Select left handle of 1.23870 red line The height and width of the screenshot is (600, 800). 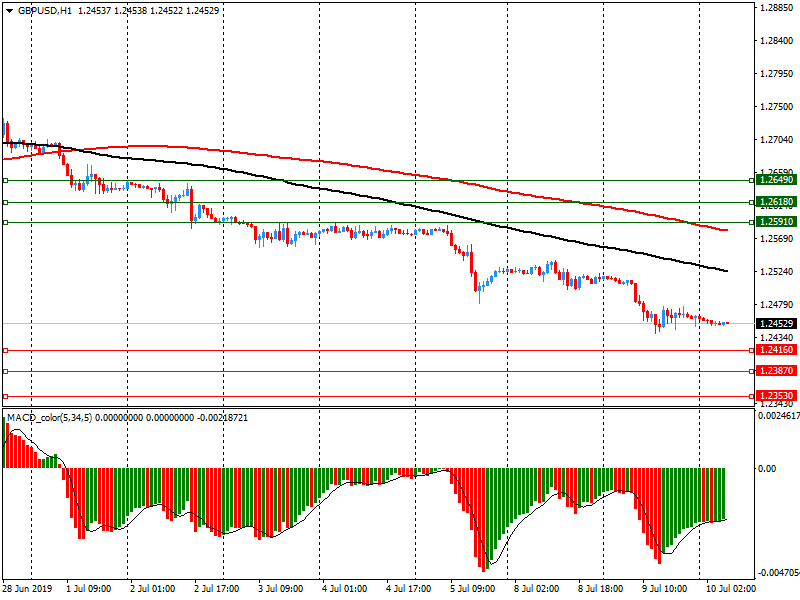(x=6, y=371)
